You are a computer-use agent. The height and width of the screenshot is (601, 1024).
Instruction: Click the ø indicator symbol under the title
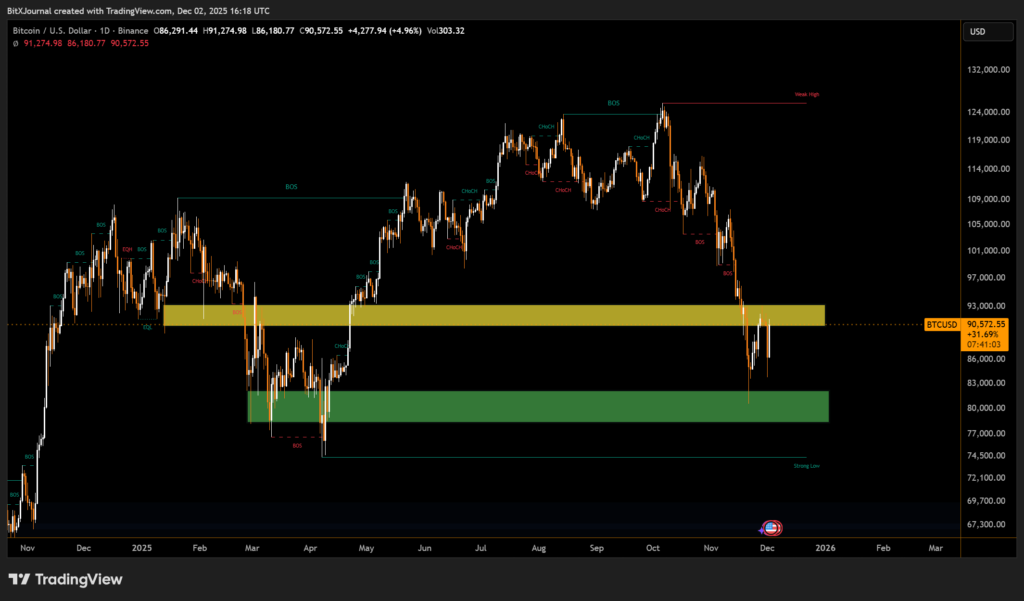click(14, 42)
